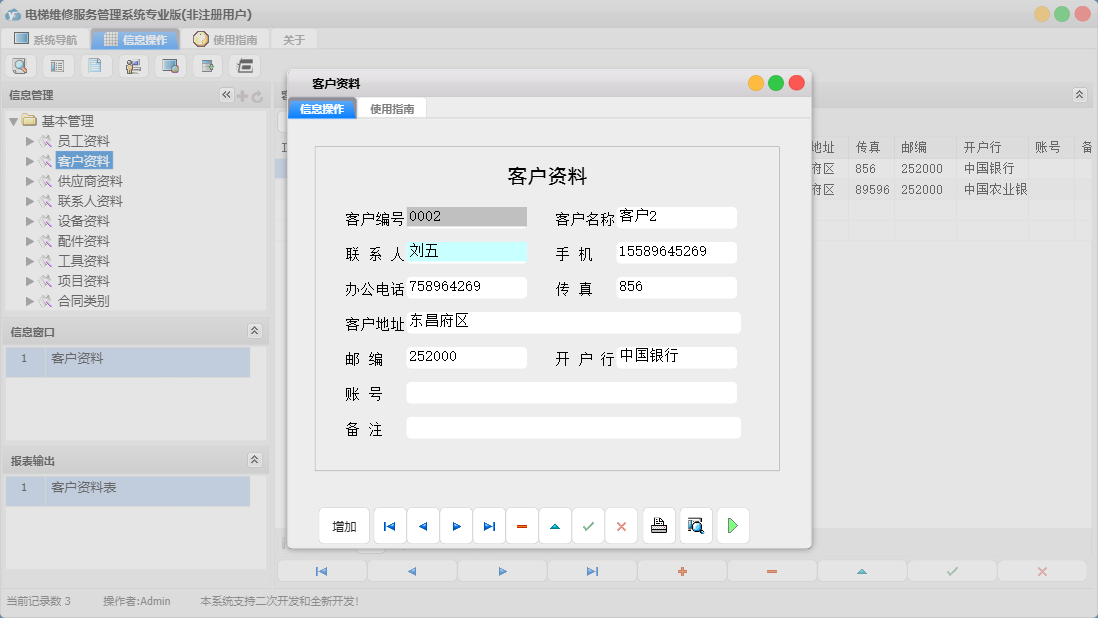Select 客户资料表 in the report output list
The width and height of the screenshot is (1098, 618).
85,490
